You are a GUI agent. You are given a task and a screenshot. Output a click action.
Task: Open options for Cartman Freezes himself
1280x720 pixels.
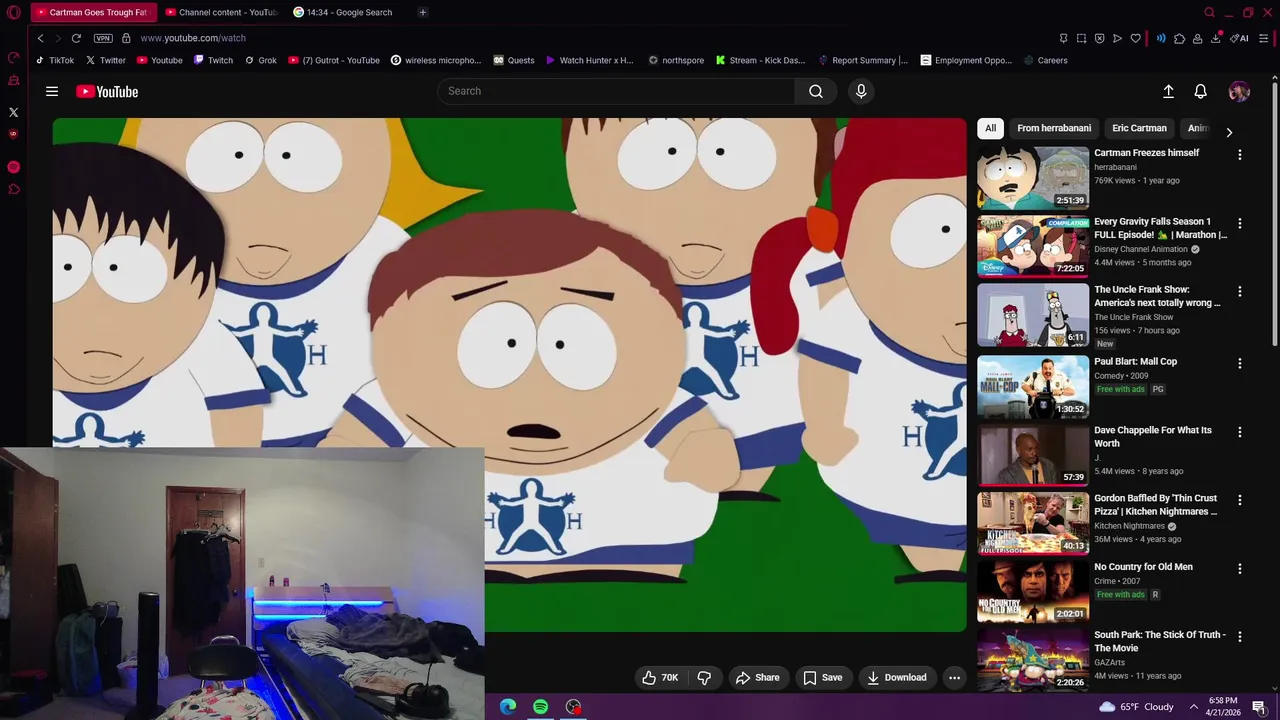click(x=1240, y=155)
